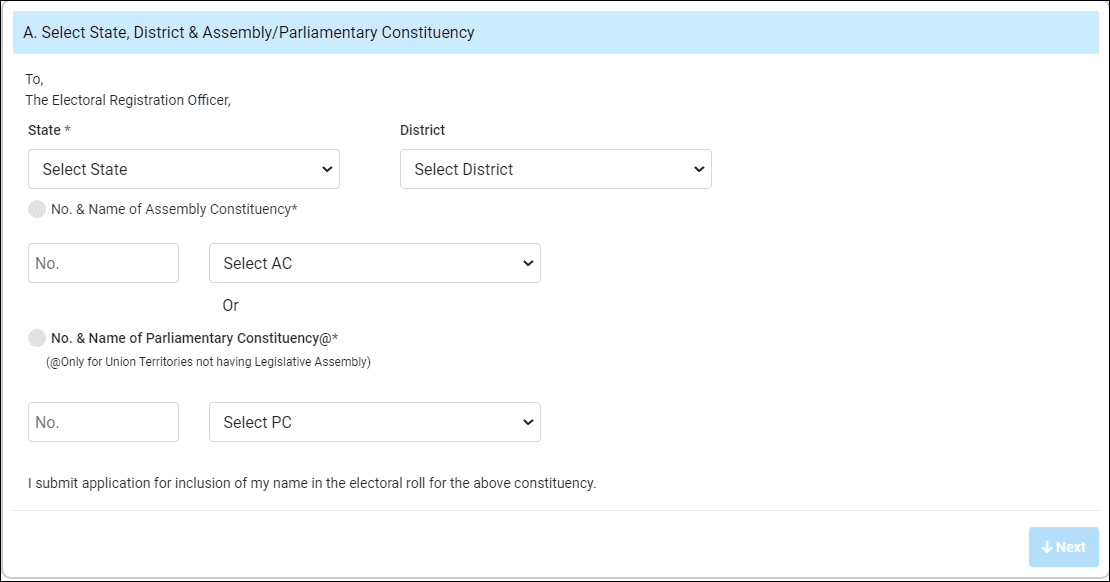Click the "District" field label
Image resolution: width=1110 pixels, height=582 pixels.
422,130
